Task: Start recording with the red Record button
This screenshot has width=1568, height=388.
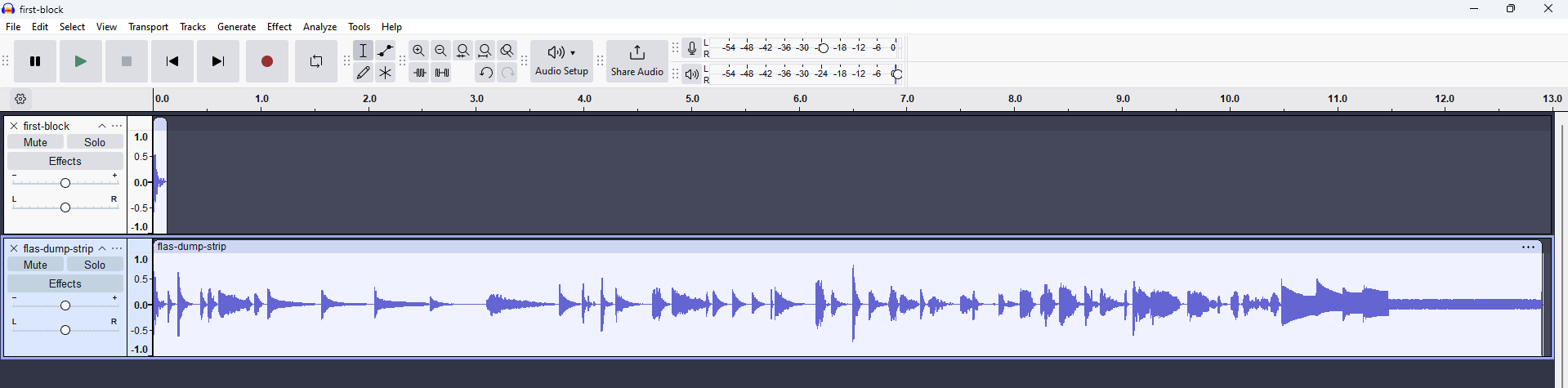Action: click(267, 61)
